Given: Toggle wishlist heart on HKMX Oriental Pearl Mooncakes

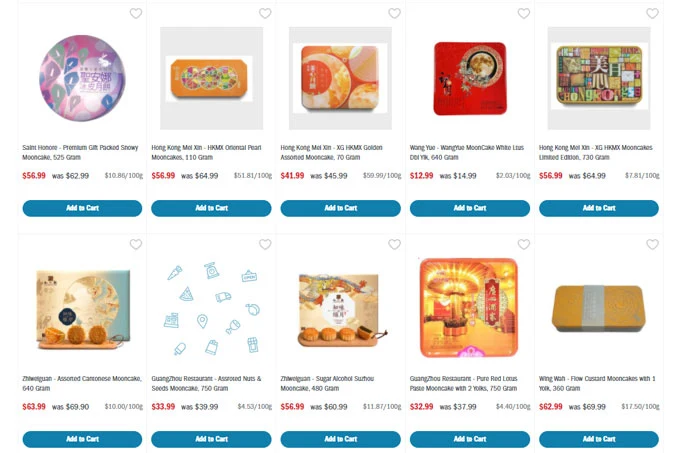Looking at the screenshot, I should pyautogui.click(x=265, y=13).
